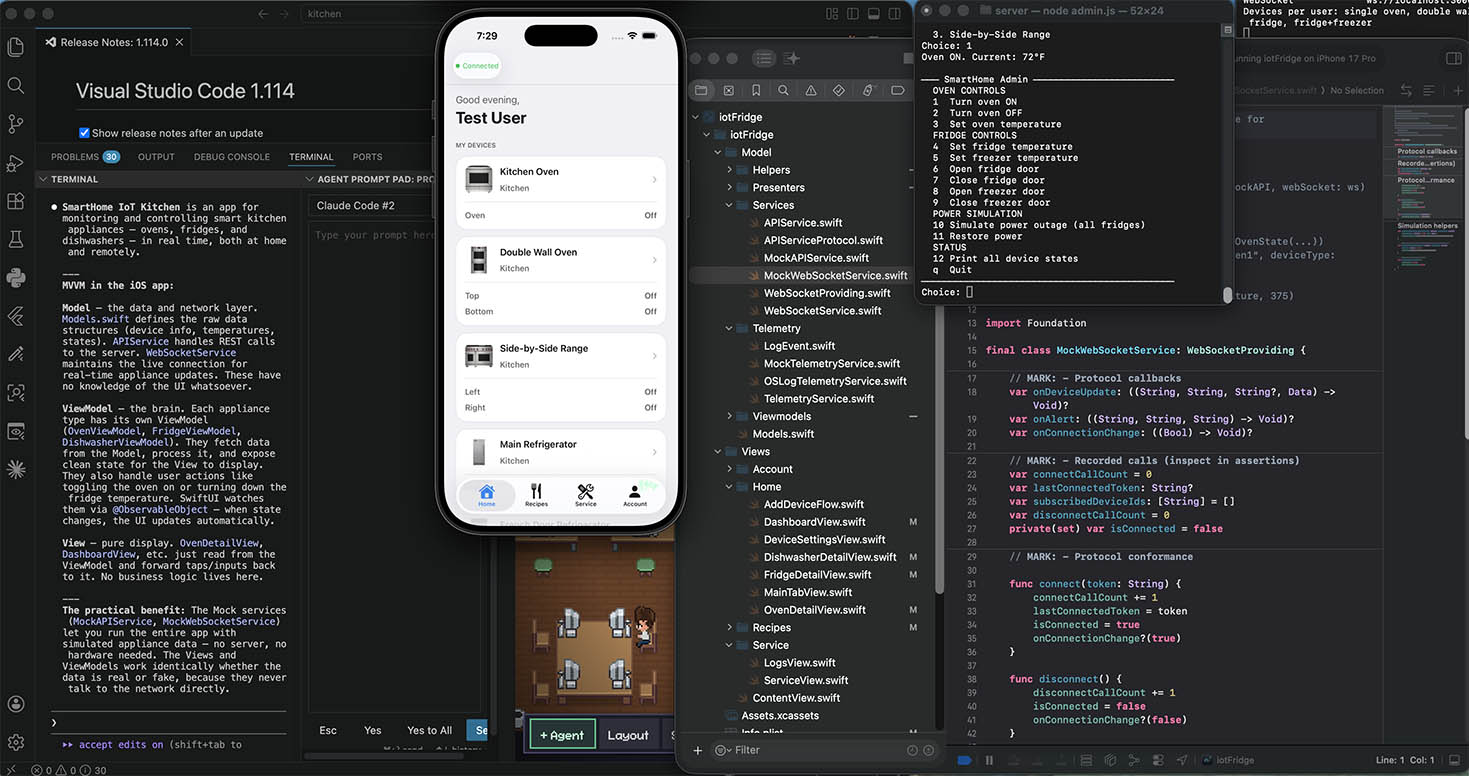Viewport: 1469px width, 776px height.
Task: Expand the Helpers folder in project tree
Action: click(x=729, y=170)
